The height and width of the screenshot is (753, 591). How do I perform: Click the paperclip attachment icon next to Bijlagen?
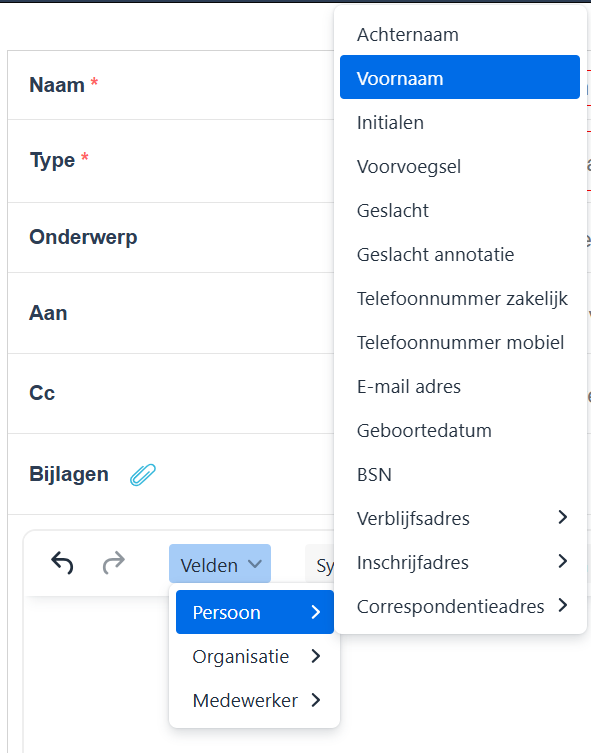click(x=143, y=474)
